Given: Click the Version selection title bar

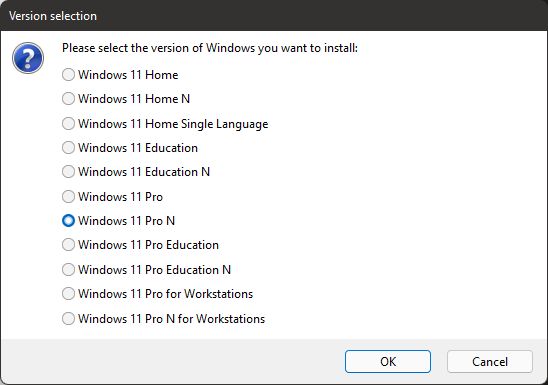Looking at the screenshot, I should (274, 16).
